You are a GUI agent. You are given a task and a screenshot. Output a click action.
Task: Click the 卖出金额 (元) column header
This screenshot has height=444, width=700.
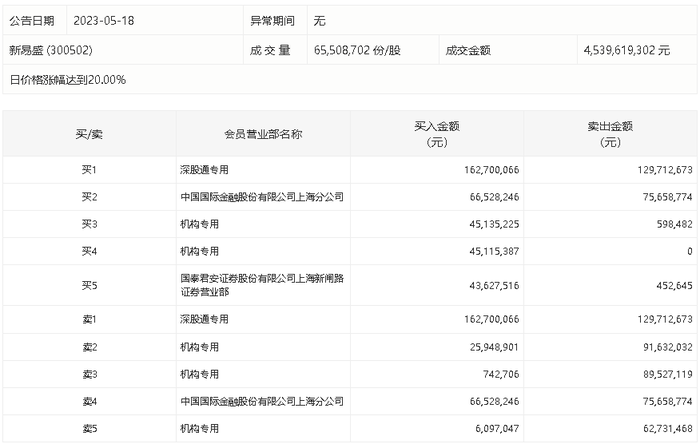tap(610, 134)
